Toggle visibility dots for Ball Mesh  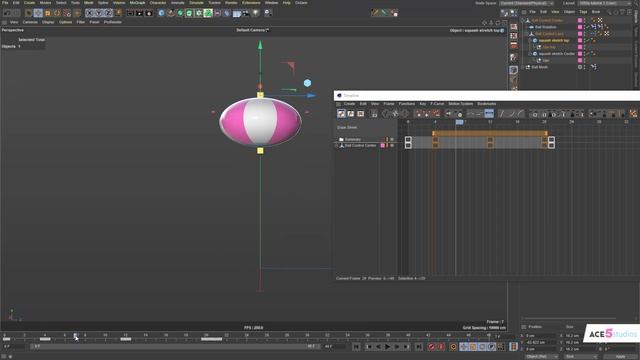(584, 67)
